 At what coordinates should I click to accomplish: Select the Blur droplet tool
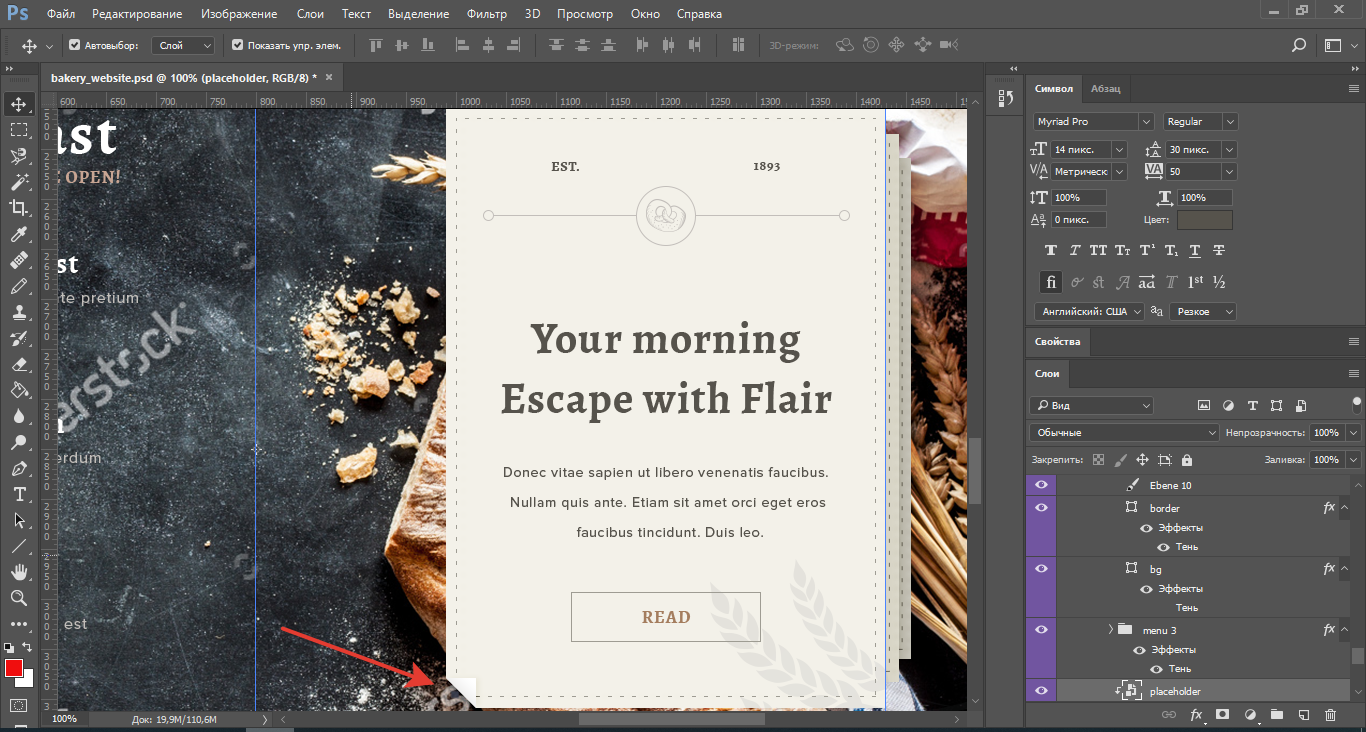[x=19, y=416]
